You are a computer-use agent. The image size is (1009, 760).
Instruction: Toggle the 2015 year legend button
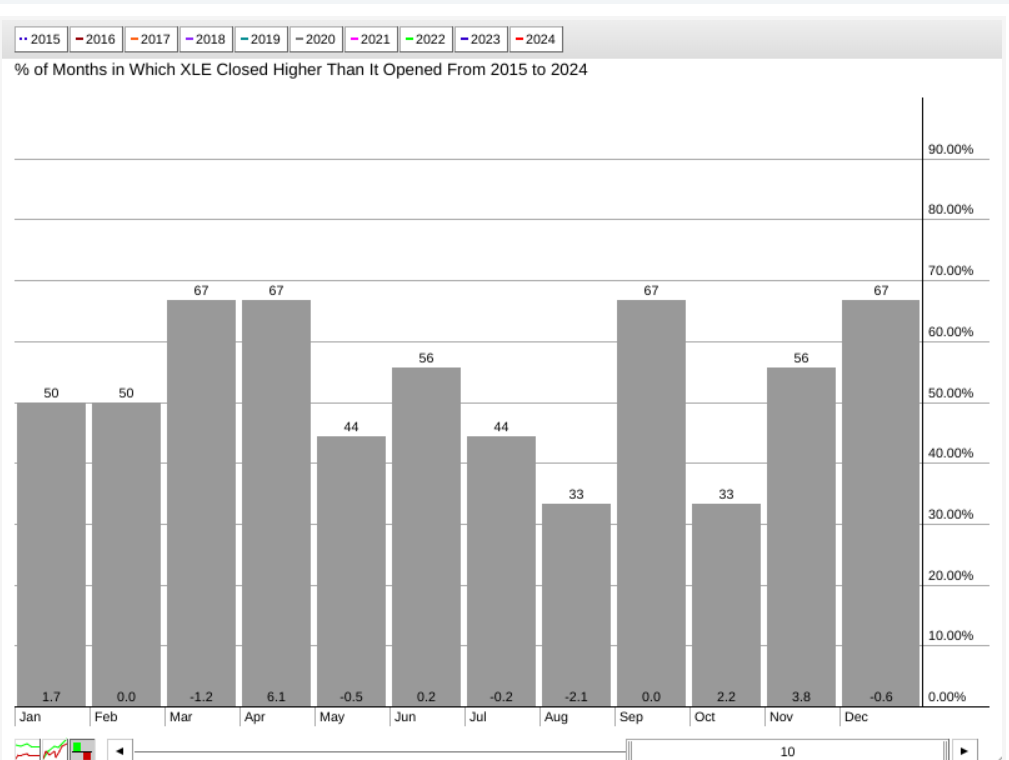[41, 39]
